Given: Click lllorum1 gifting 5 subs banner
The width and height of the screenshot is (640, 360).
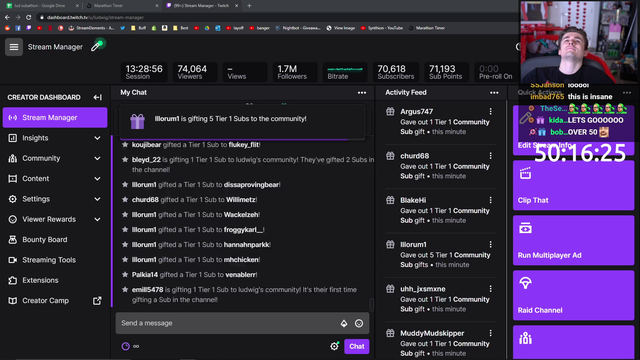Looking at the screenshot, I should coord(242,122).
